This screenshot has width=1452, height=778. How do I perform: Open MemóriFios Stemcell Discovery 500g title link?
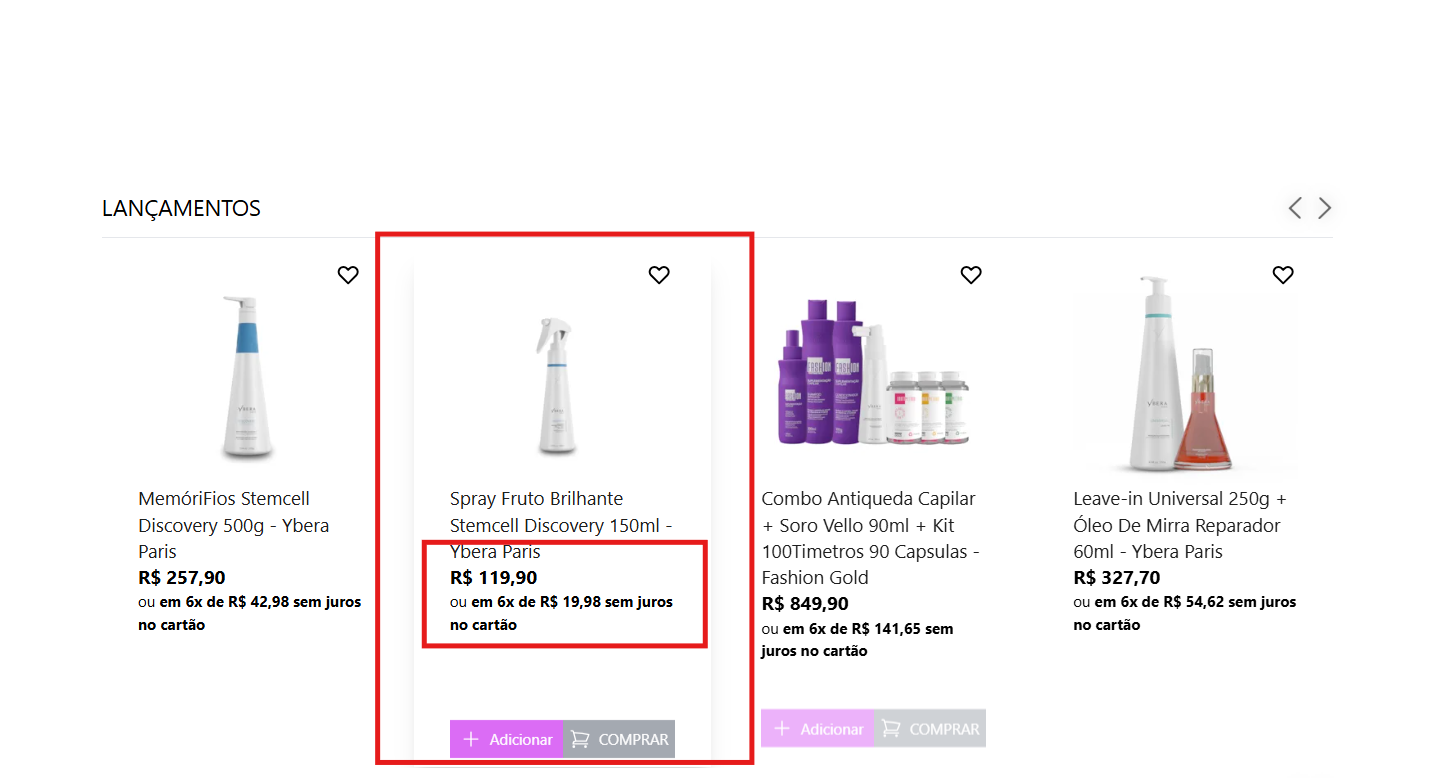[x=233, y=525]
